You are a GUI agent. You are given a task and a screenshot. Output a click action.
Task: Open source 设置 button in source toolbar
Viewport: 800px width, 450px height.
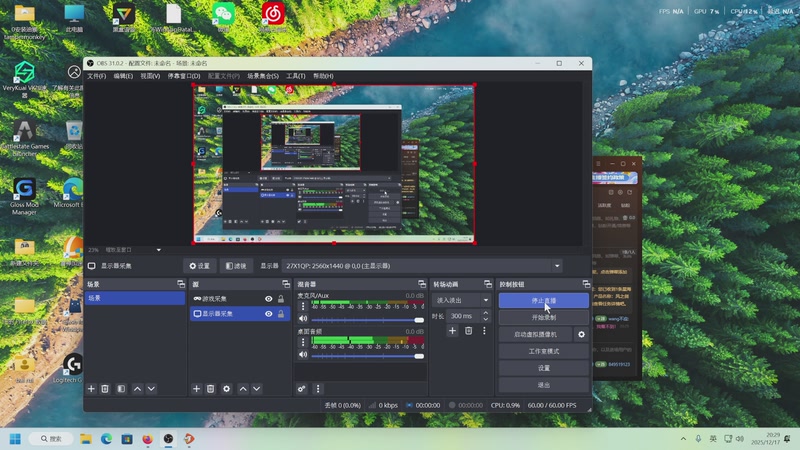click(199, 266)
